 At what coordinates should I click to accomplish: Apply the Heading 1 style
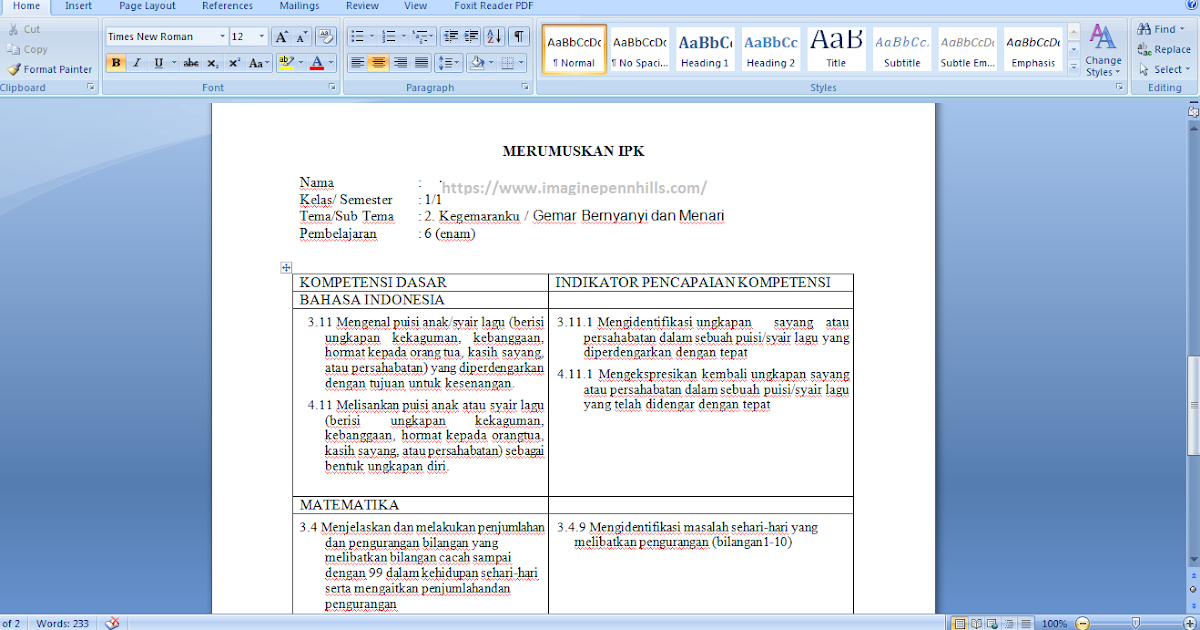click(705, 51)
